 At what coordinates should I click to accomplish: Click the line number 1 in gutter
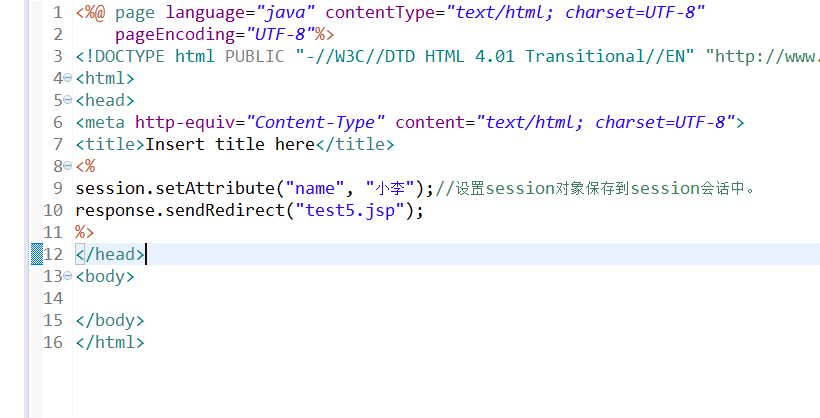pyautogui.click(x=58, y=13)
